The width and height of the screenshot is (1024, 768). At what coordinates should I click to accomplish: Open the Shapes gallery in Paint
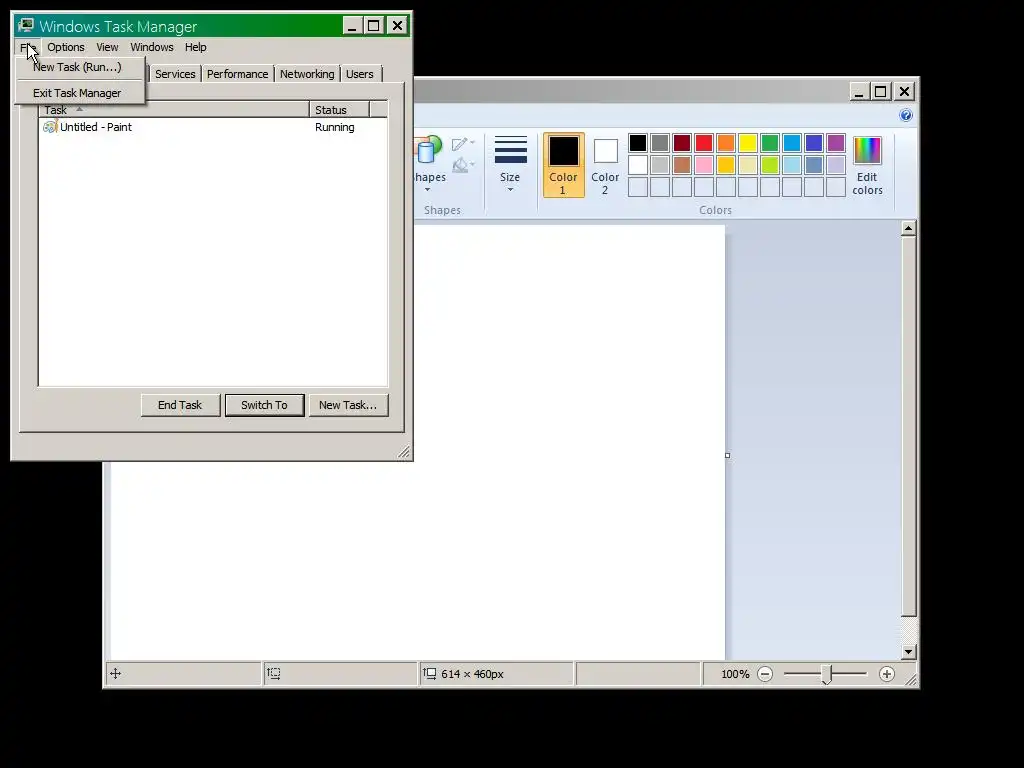click(x=430, y=163)
